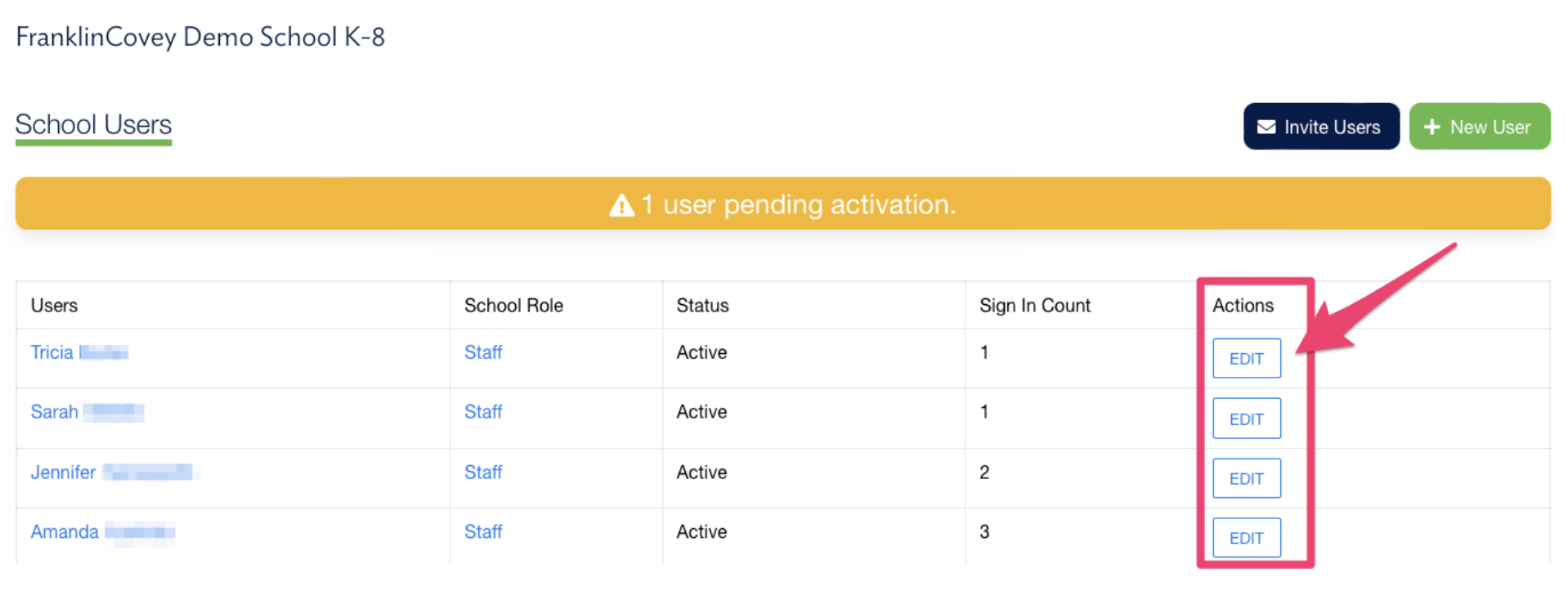
Task: Click the Users column header
Action: (x=54, y=306)
